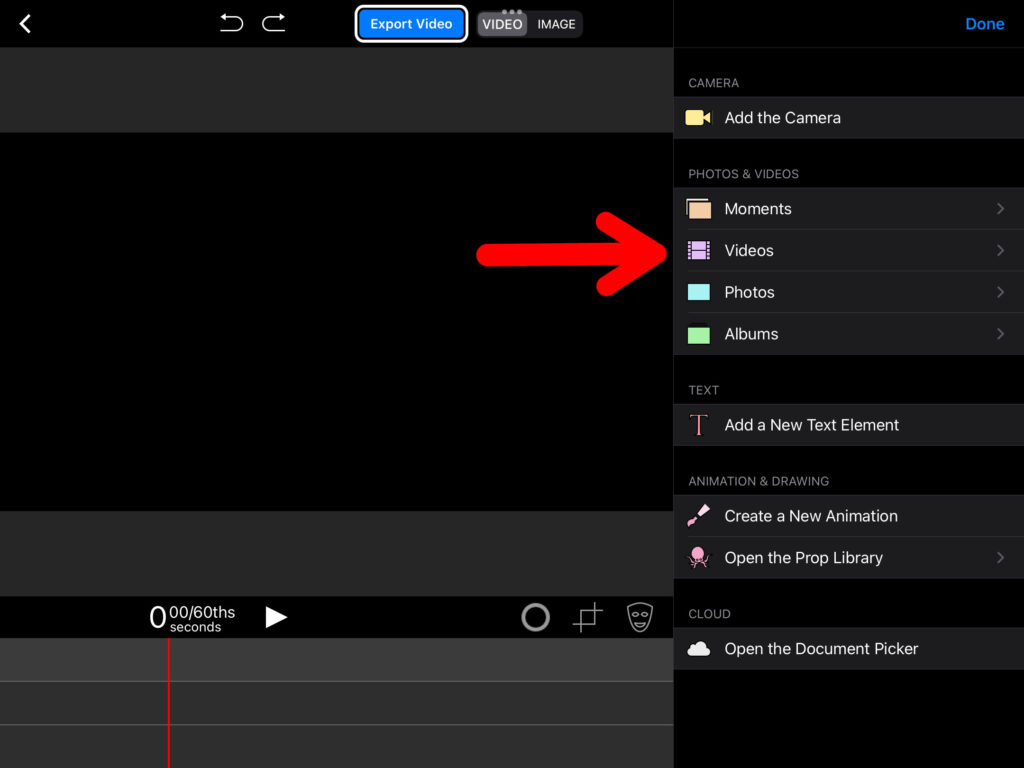The image size is (1024, 768).
Task: Tap the yellow camera icon
Action: click(698, 118)
